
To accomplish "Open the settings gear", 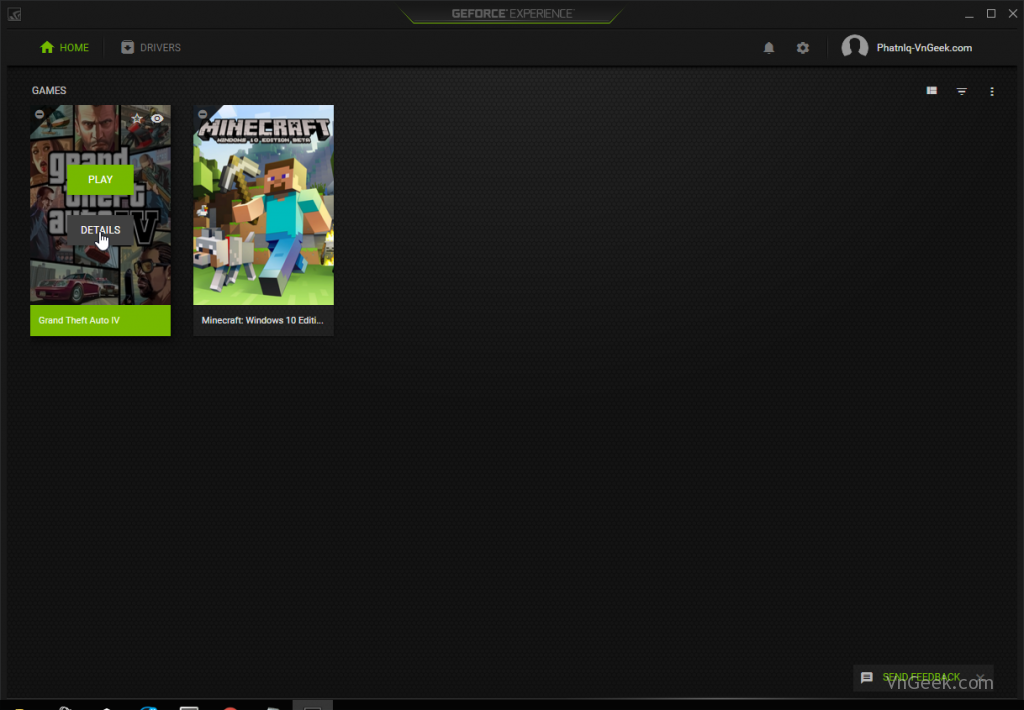I will point(803,48).
